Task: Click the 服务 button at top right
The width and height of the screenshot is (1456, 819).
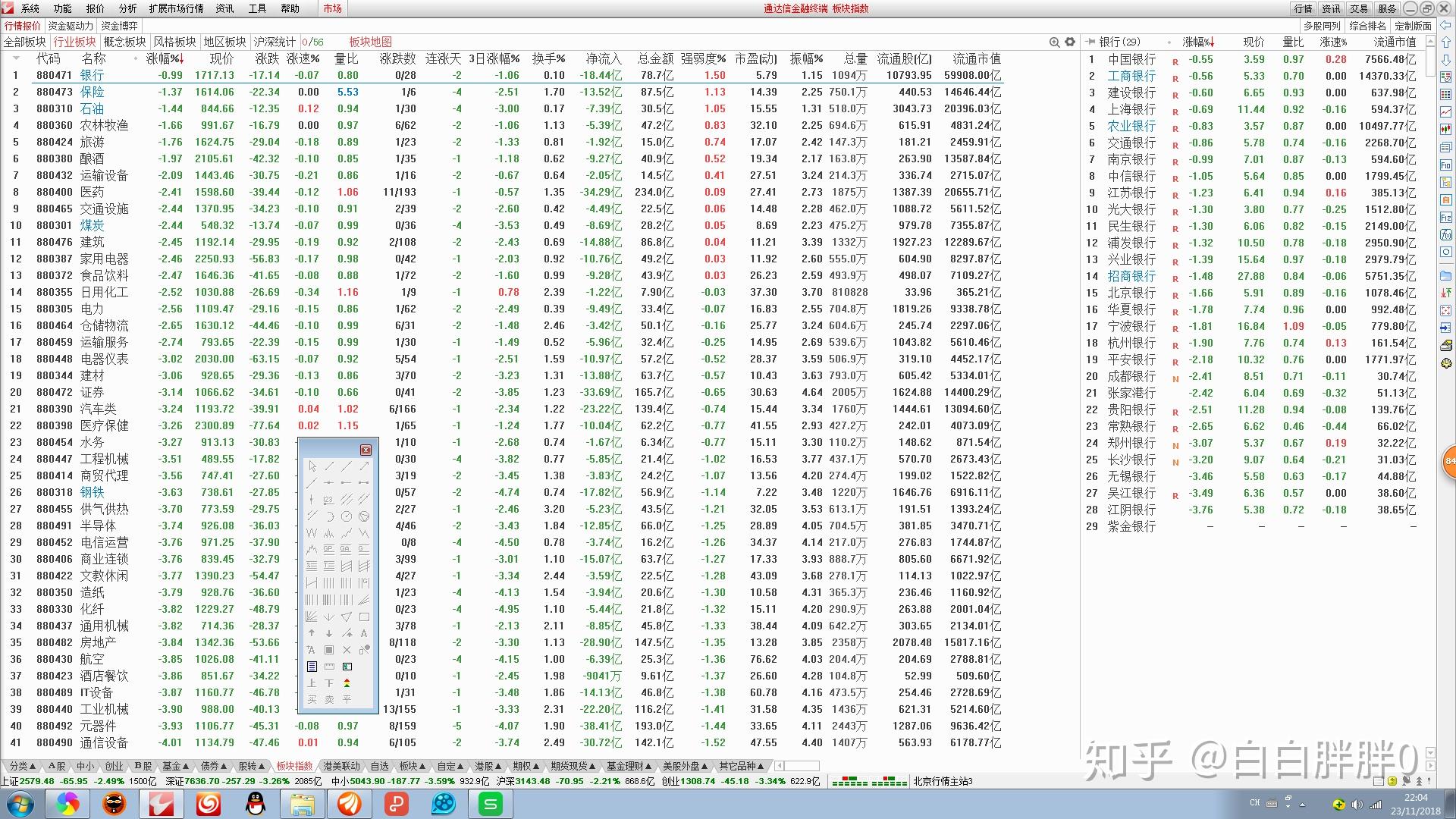Action: click(x=1387, y=8)
